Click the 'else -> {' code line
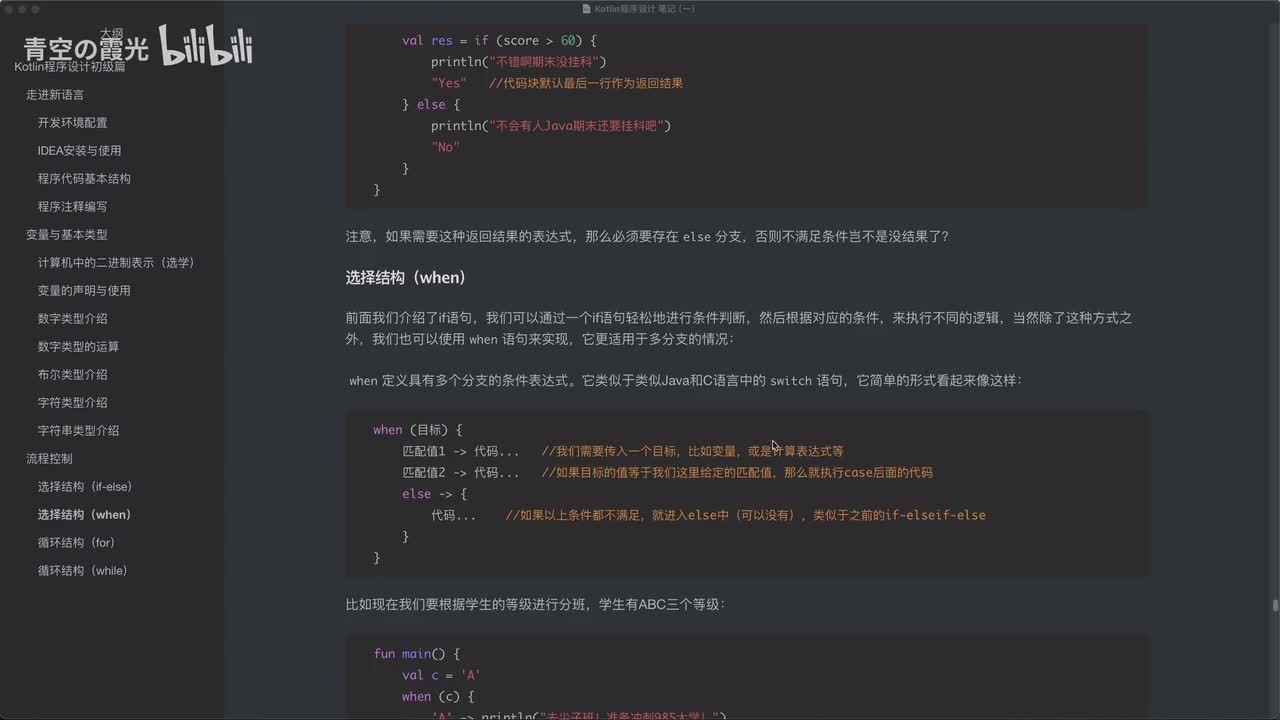This screenshot has height=720, width=1280. pyautogui.click(x=434, y=494)
